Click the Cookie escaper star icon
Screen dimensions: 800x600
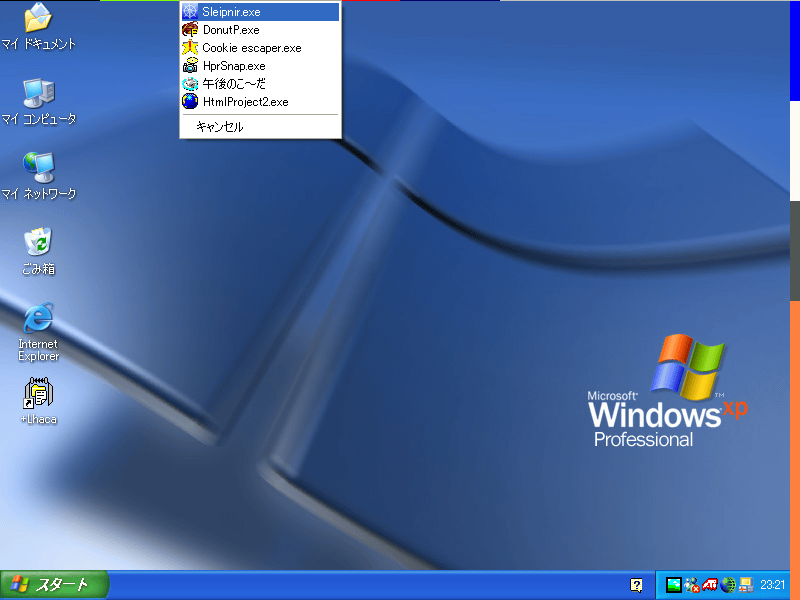190,47
